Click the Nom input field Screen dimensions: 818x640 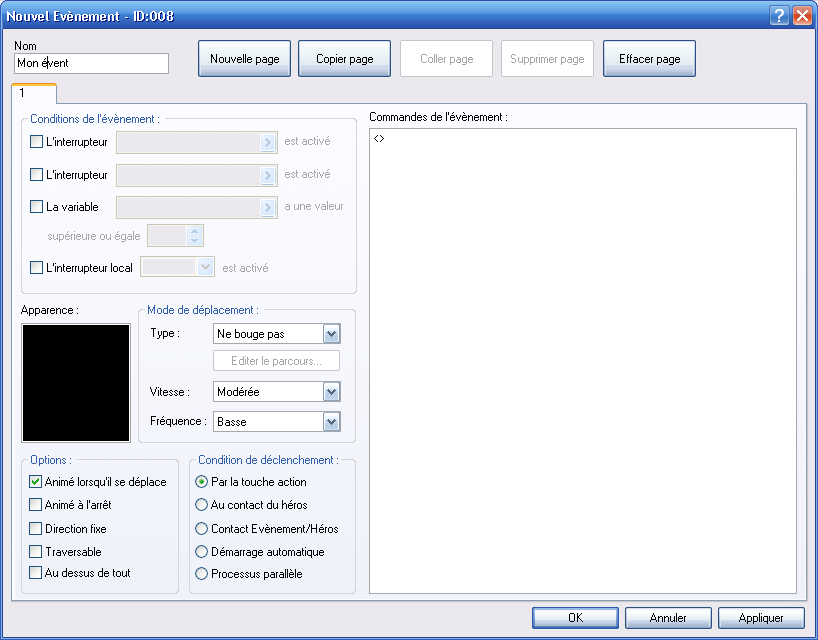click(91, 63)
